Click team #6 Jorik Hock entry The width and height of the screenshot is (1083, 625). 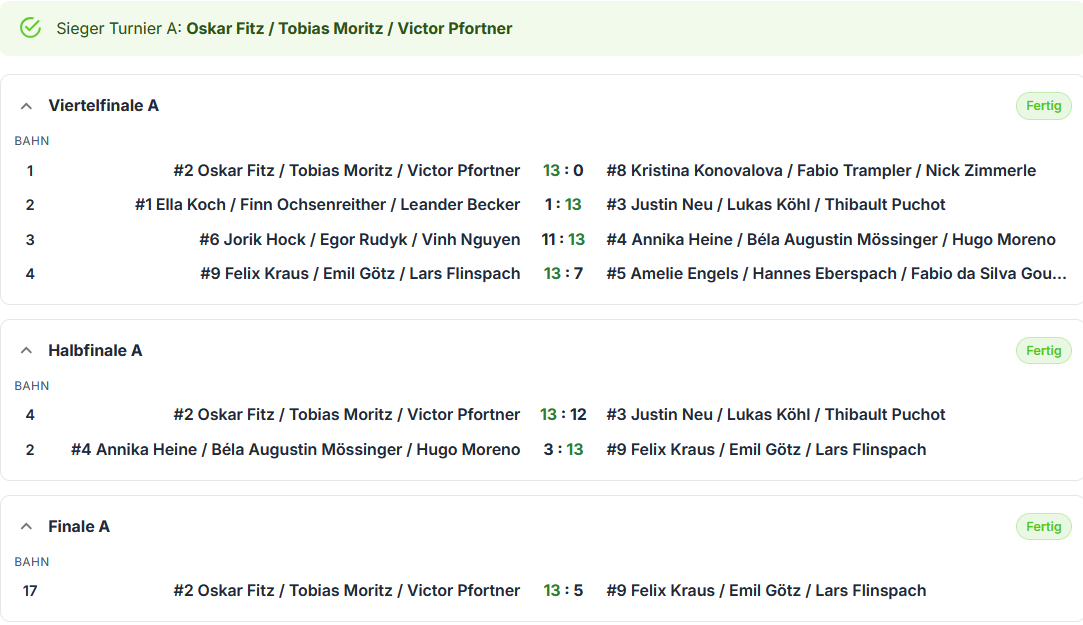coord(360,240)
